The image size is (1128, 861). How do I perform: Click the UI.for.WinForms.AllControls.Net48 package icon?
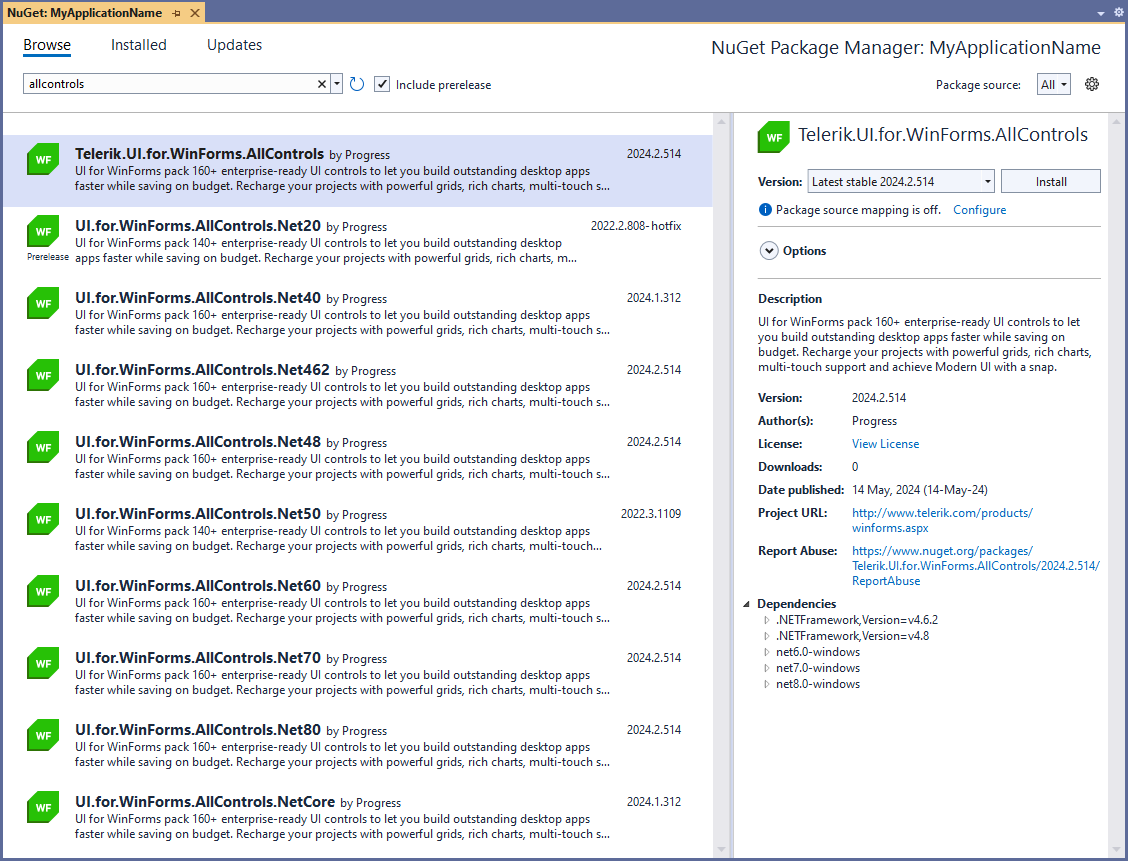(43, 447)
